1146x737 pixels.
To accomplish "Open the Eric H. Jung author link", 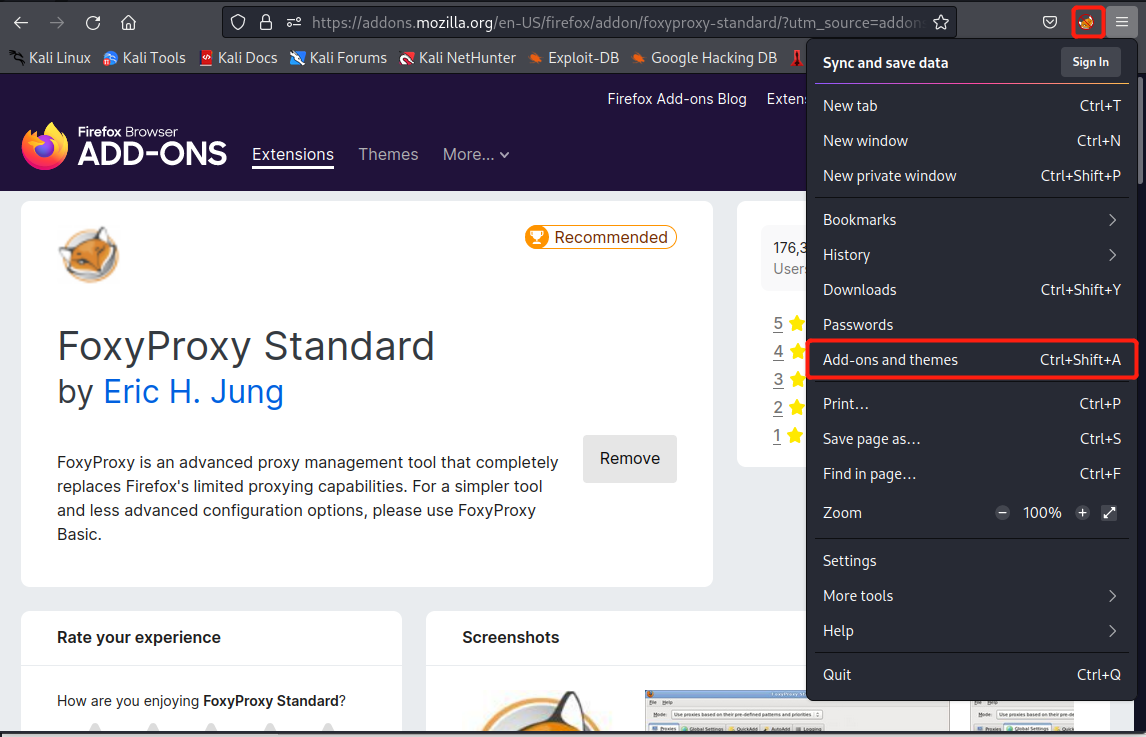I will (x=194, y=392).
